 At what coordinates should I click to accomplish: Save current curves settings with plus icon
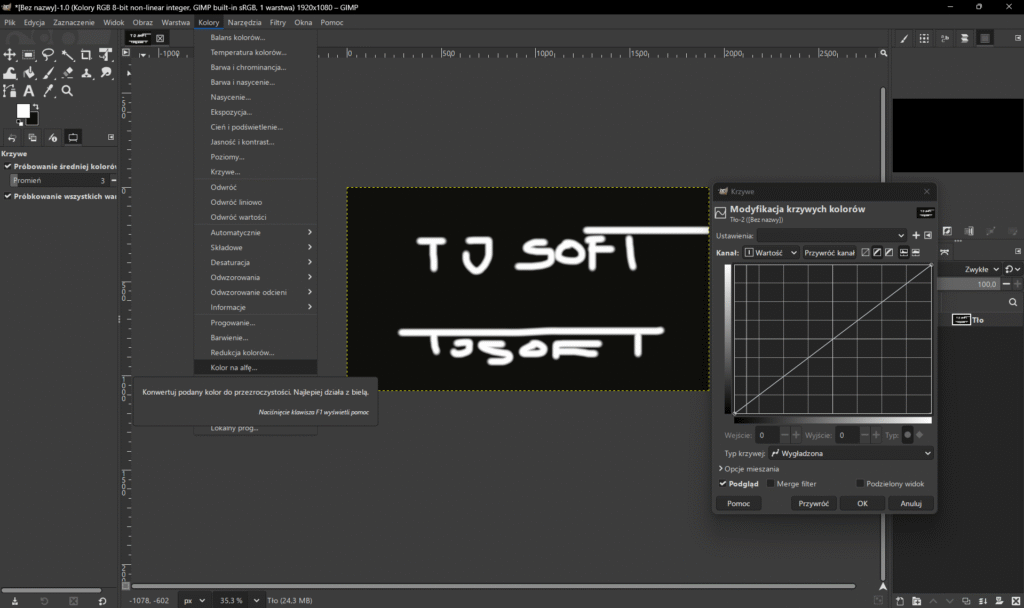[x=916, y=236]
